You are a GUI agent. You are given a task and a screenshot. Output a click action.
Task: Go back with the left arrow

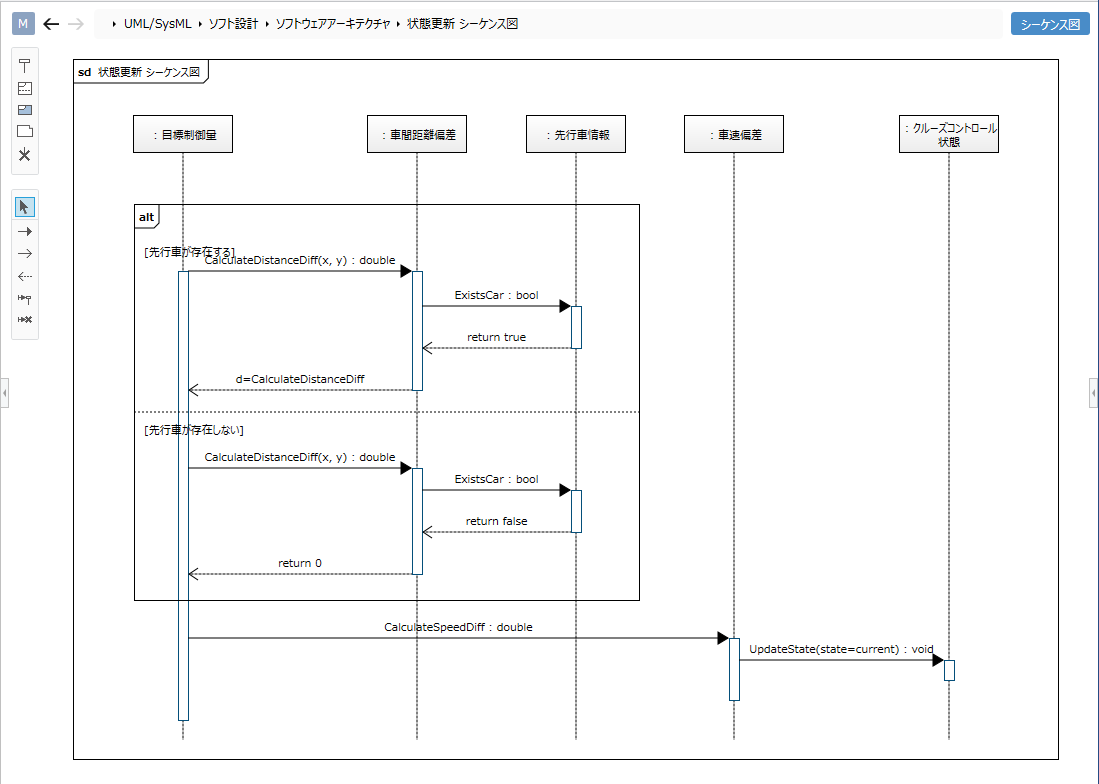click(51, 24)
